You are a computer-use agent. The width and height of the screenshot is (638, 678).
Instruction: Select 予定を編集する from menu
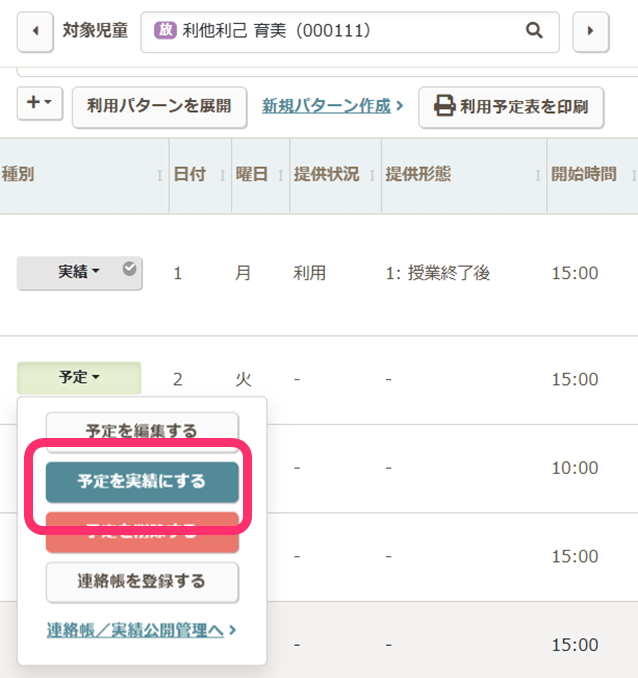coord(142,431)
